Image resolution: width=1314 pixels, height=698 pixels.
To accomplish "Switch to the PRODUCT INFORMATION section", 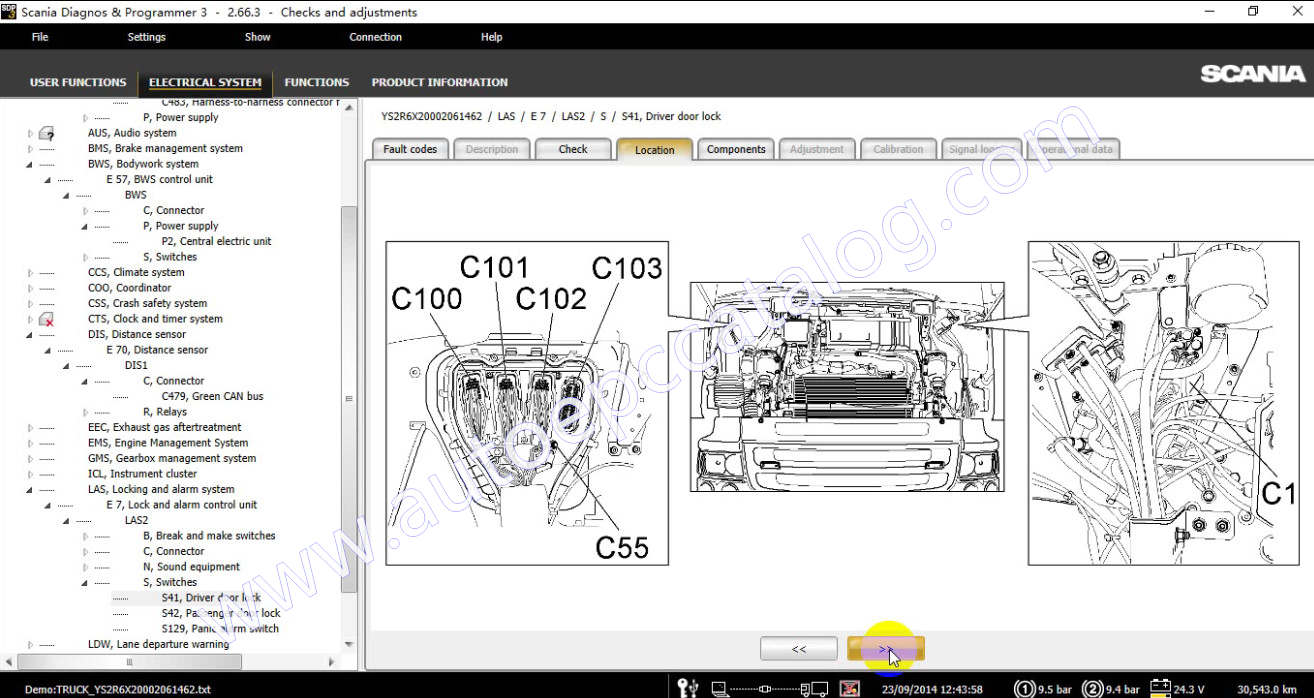I will point(440,82).
